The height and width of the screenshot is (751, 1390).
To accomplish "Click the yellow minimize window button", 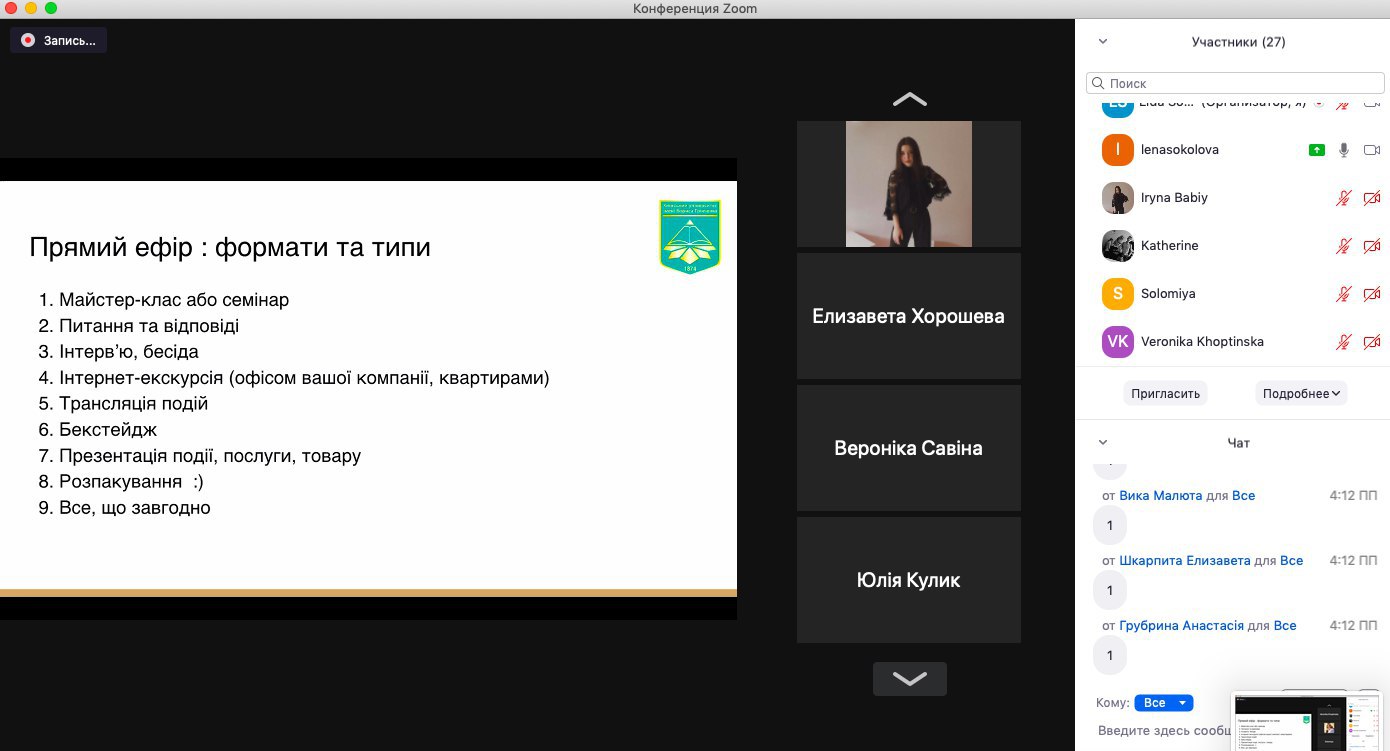I will click(31, 8).
